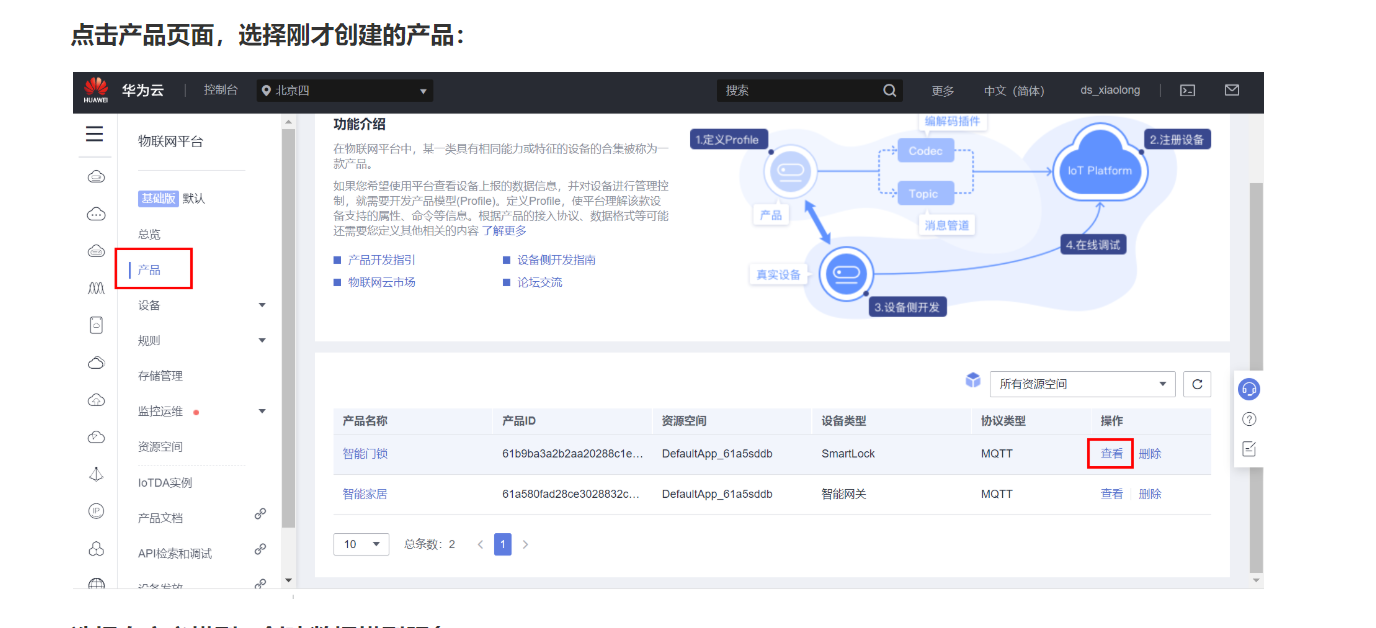Click the blue cube resource space icon
Screen dimensions: 1376x628
pos(973,381)
